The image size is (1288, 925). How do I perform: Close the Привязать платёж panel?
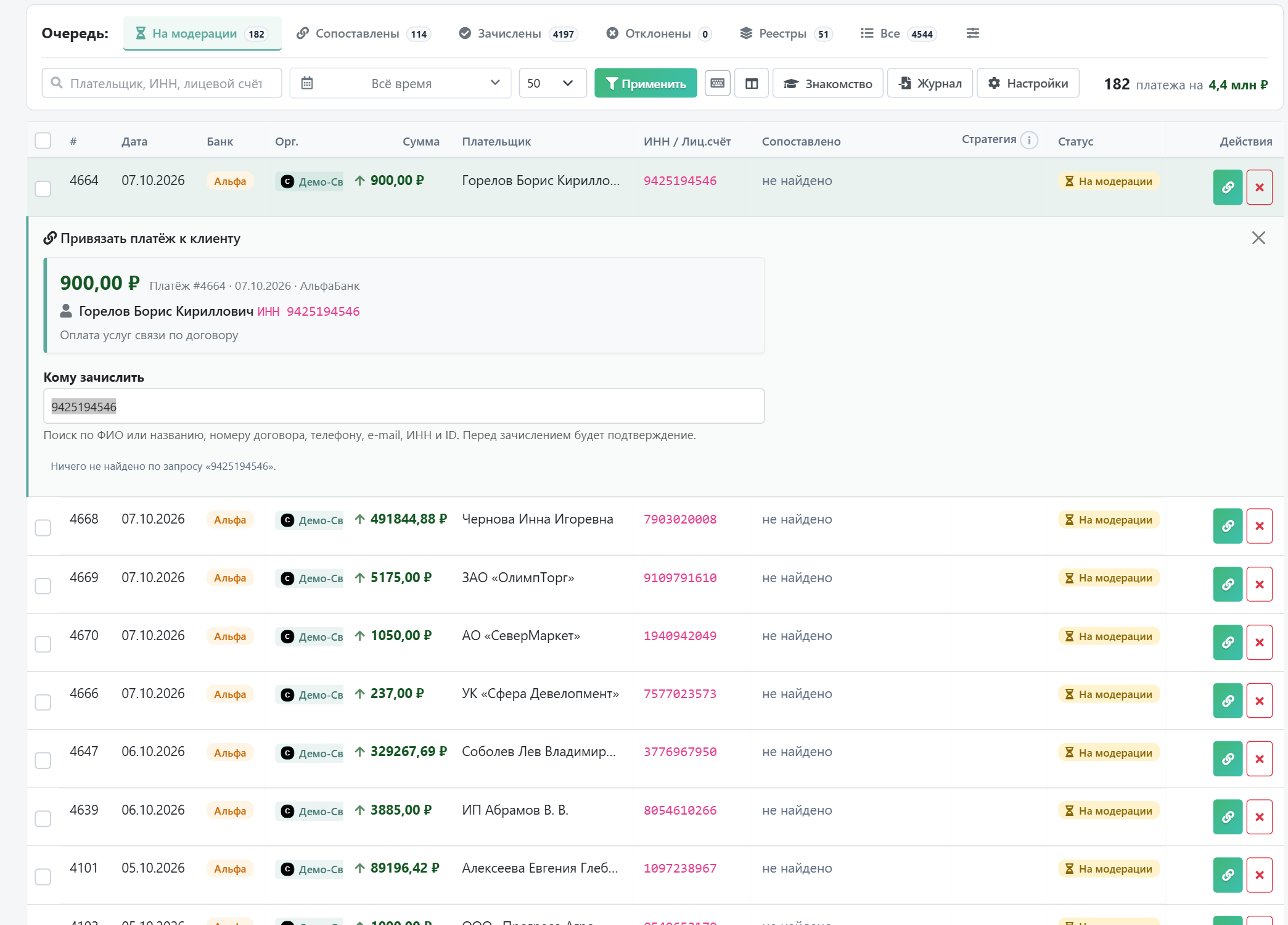pyautogui.click(x=1258, y=238)
